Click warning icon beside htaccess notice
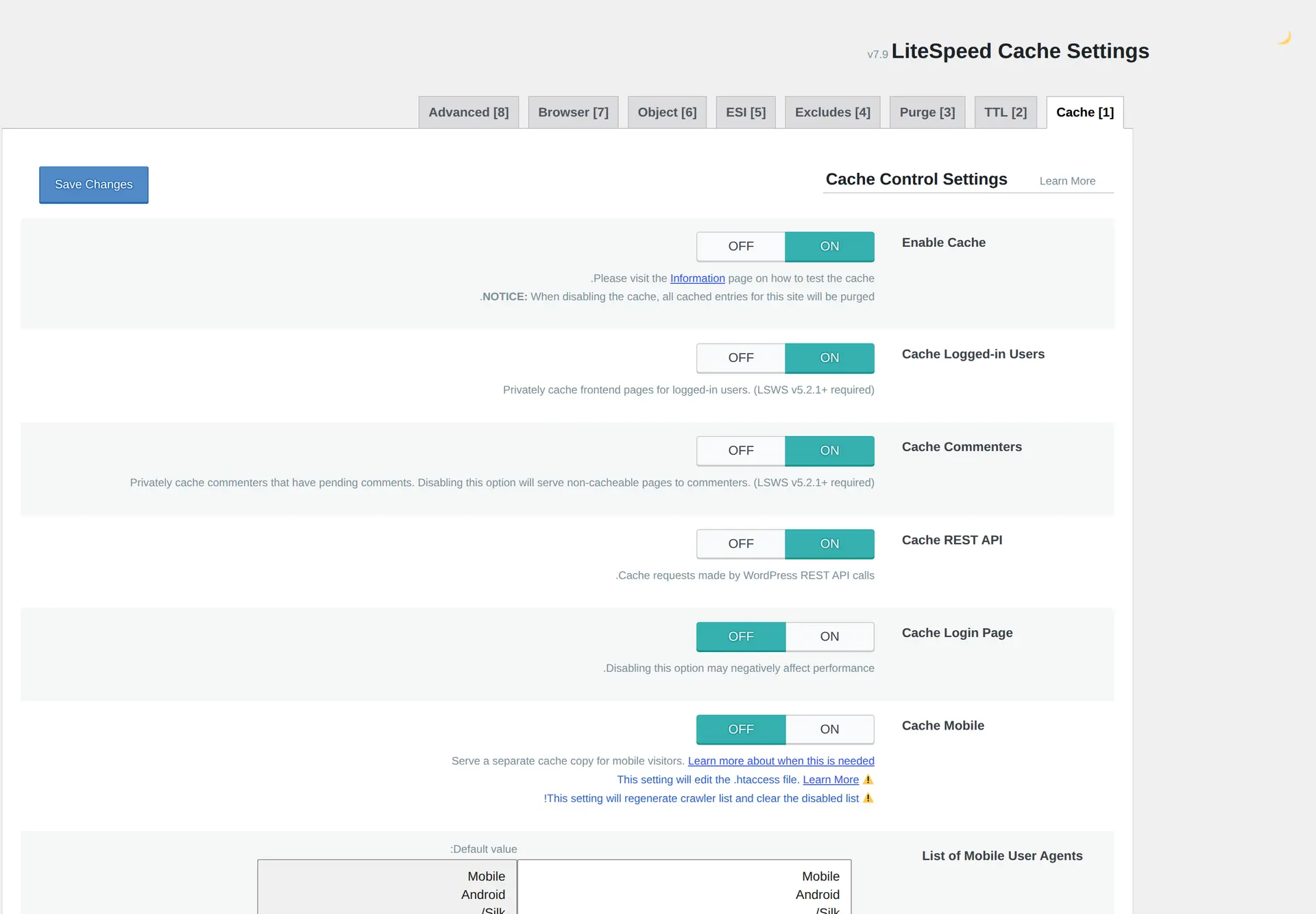Screen dimensions: 1316x914 coord(868,780)
